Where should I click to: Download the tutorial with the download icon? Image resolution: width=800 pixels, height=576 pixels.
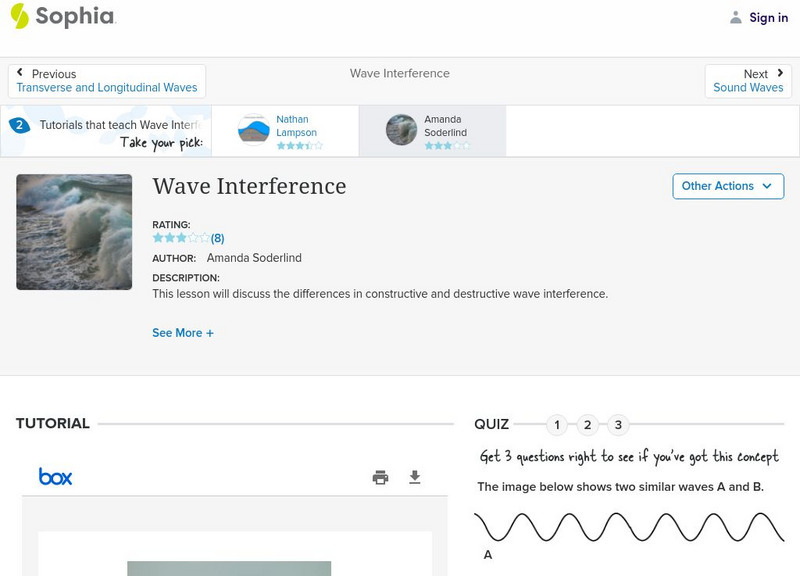pos(415,477)
